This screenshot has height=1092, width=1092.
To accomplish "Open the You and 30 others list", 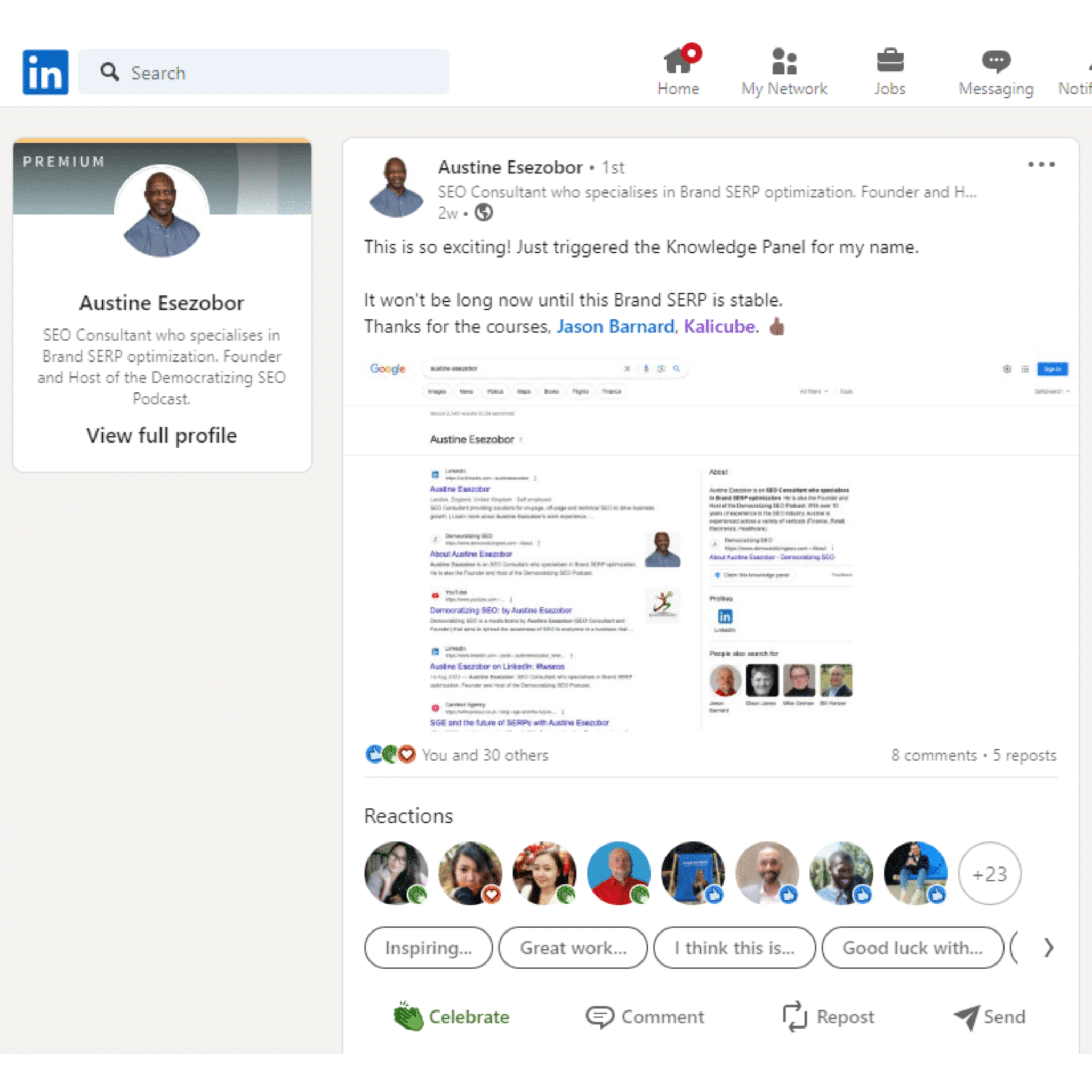I will coord(485,755).
